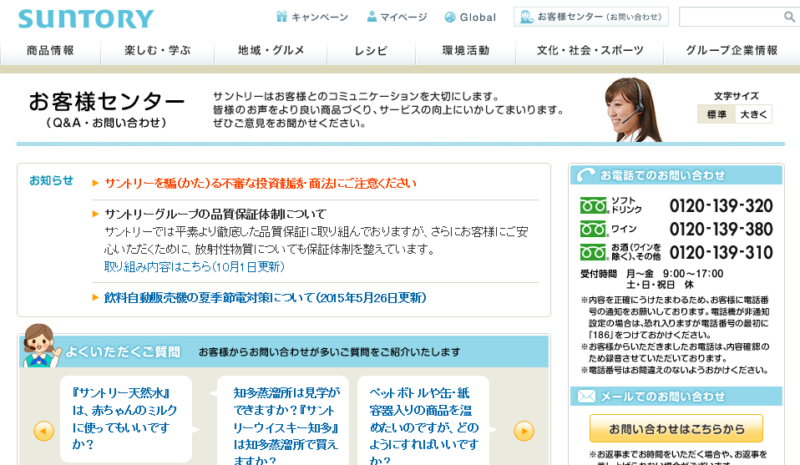Open the レシピ menu
Viewport: 800px width, 465px height.
pyautogui.click(x=371, y=51)
